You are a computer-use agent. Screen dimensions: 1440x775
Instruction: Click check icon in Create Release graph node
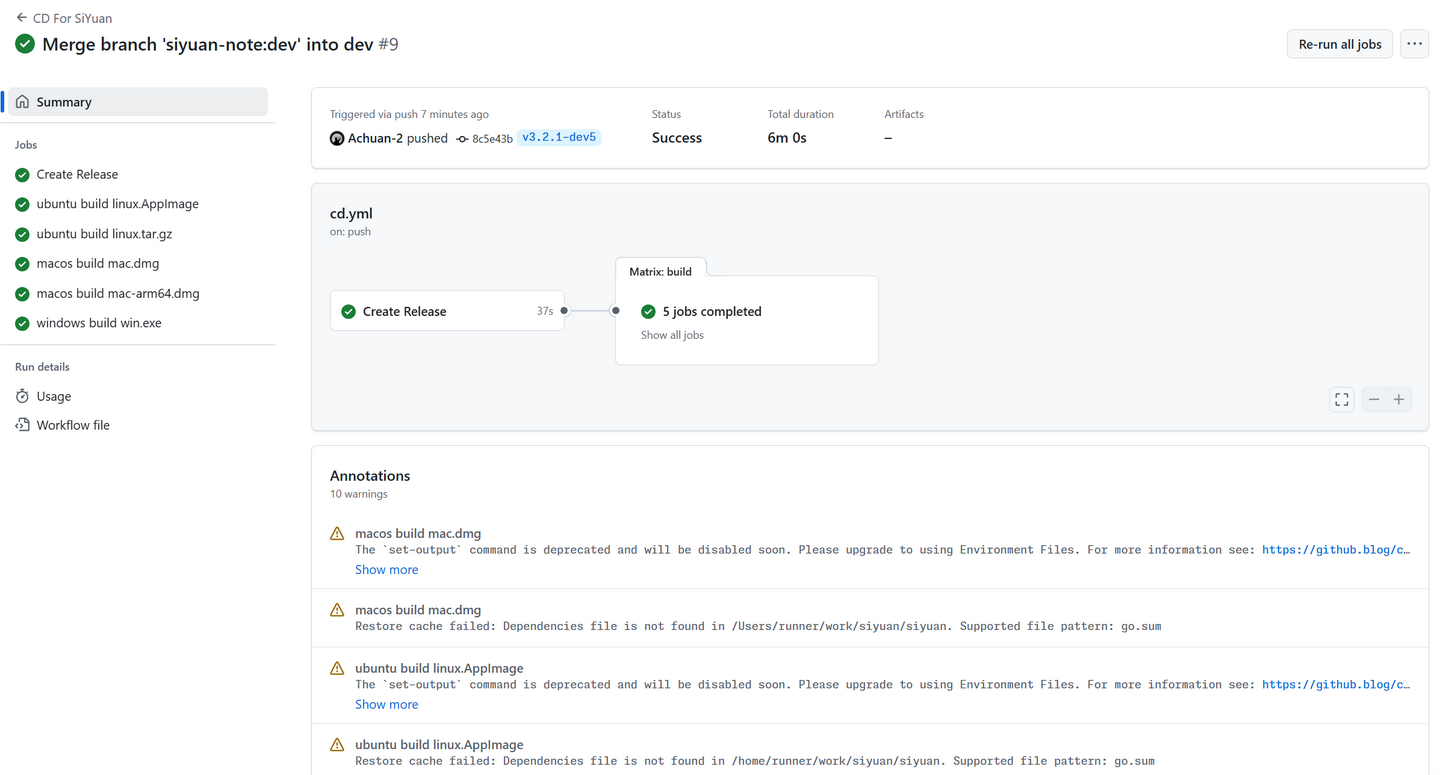click(349, 311)
